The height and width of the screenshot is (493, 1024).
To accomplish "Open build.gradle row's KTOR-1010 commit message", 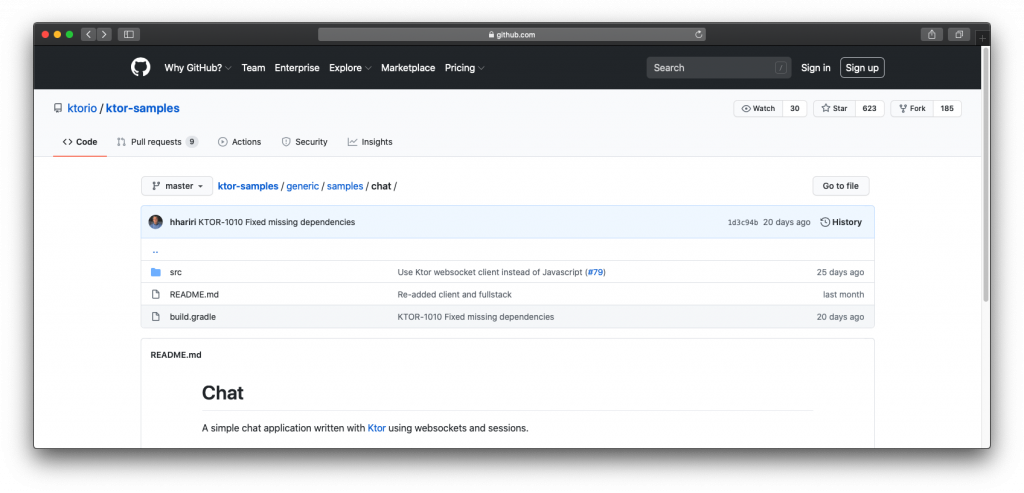I will tap(475, 317).
